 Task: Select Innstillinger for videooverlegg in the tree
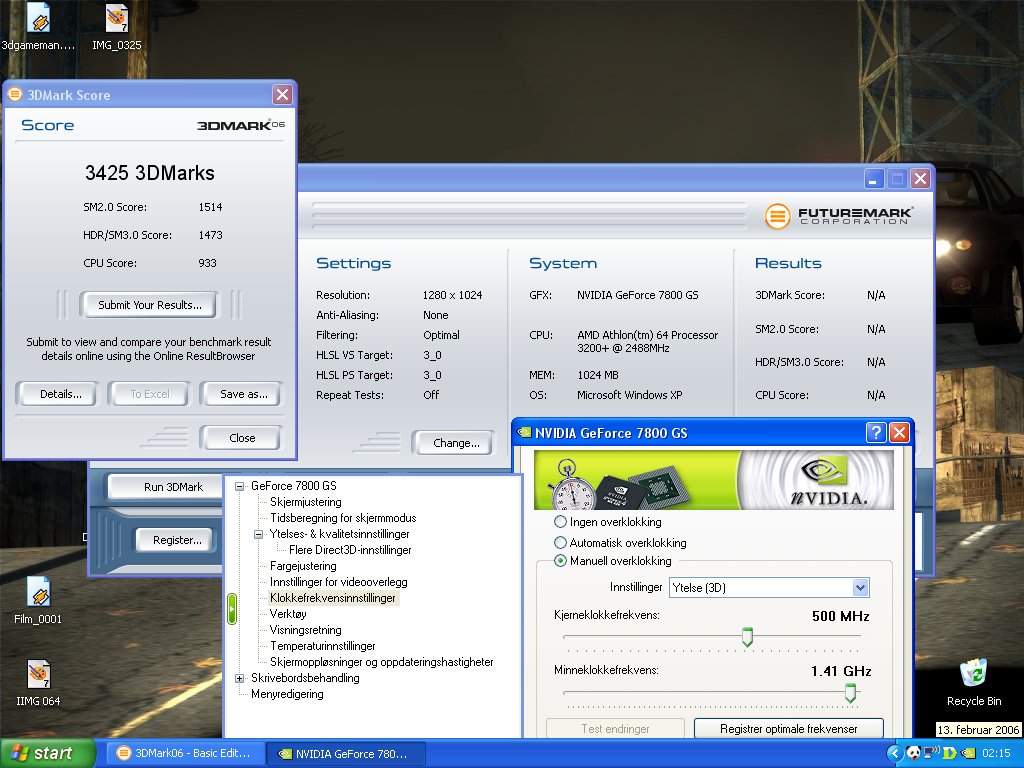338,582
